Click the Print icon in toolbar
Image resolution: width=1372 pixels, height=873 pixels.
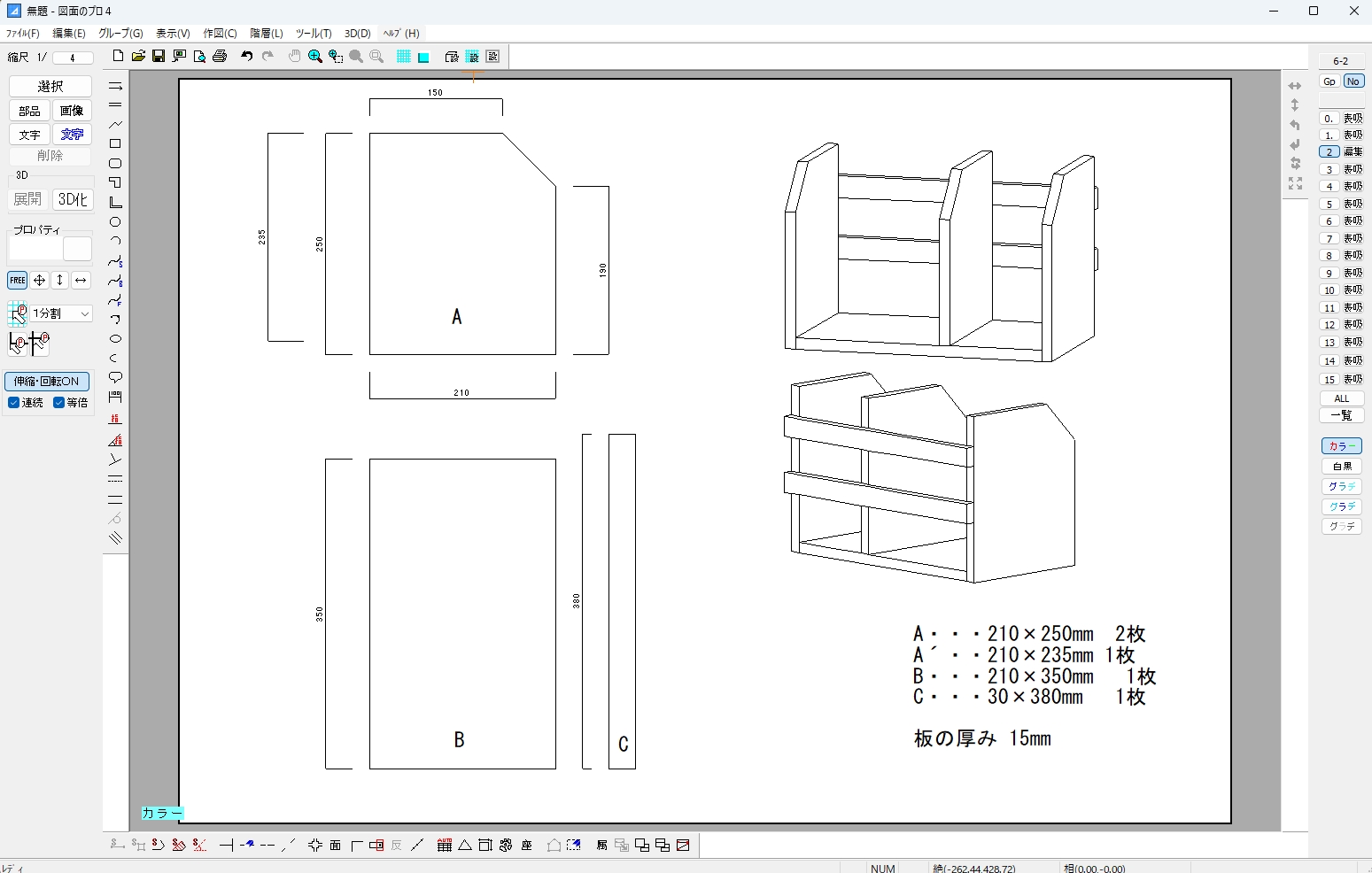[220, 57]
